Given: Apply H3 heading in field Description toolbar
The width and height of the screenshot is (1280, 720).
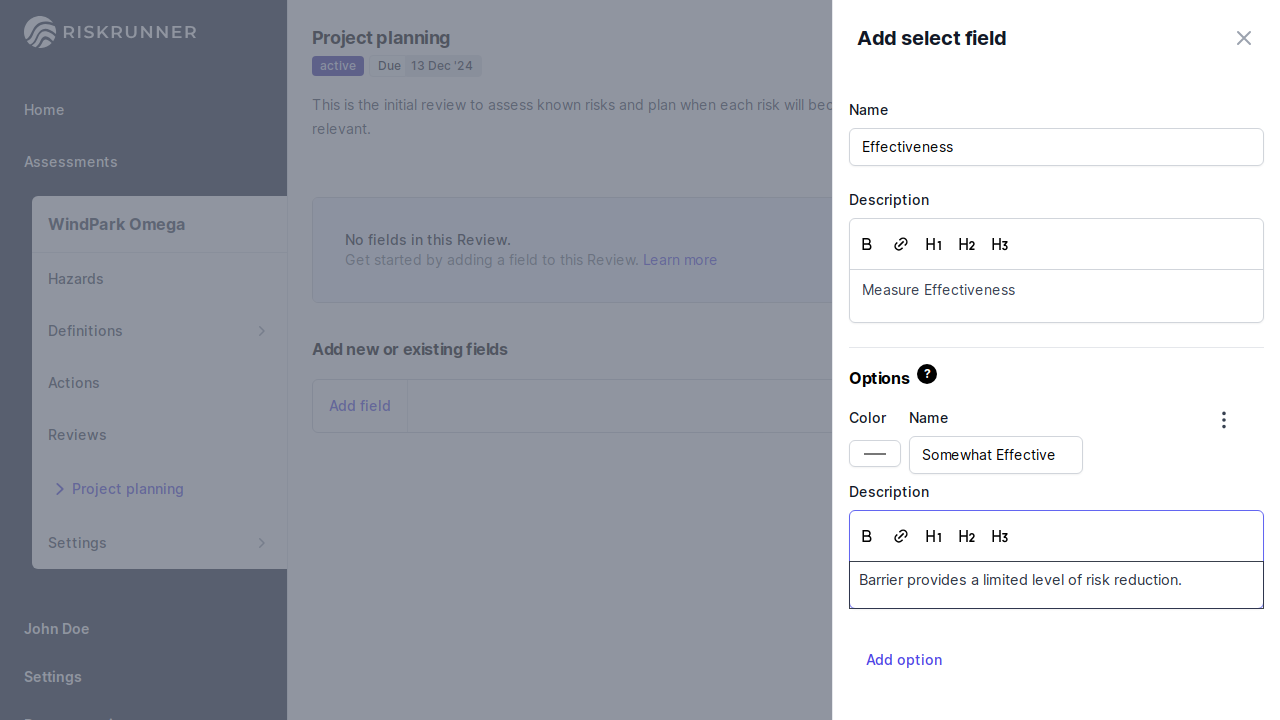Looking at the screenshot, I should 999,244.
